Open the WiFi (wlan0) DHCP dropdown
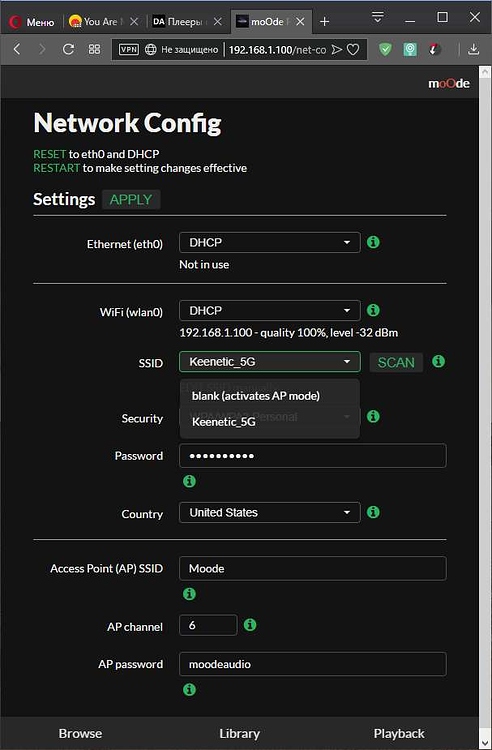The height and width of the screenshot is (750, 492). coord(270,310)
